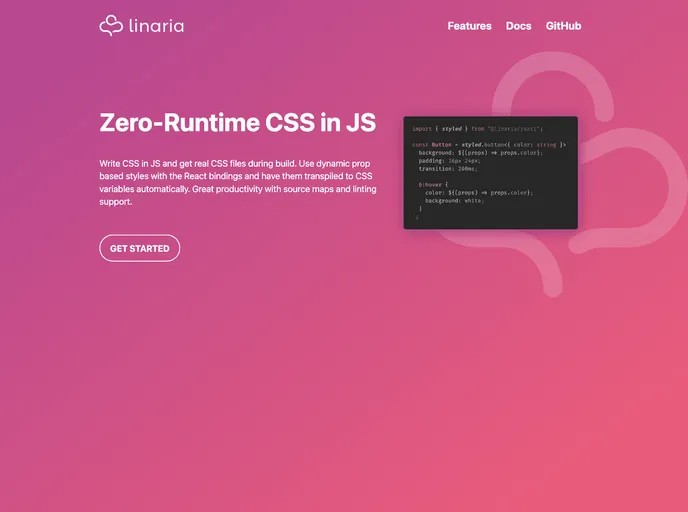Click the linaria cloud logo icon
This screenshot has width=688, height=512.
tap(111, 26)
